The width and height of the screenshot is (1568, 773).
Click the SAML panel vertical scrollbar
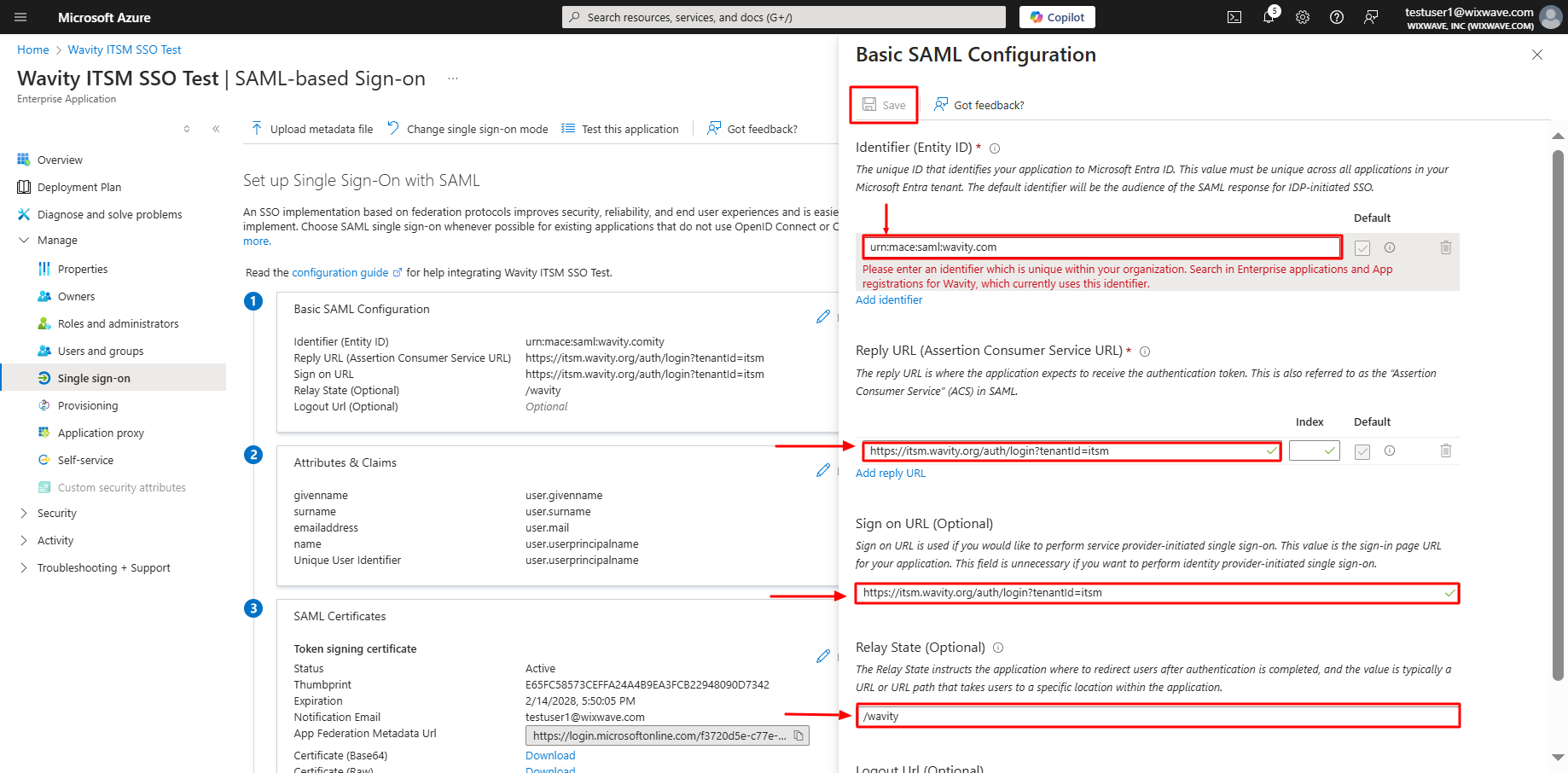point(1558,416)
